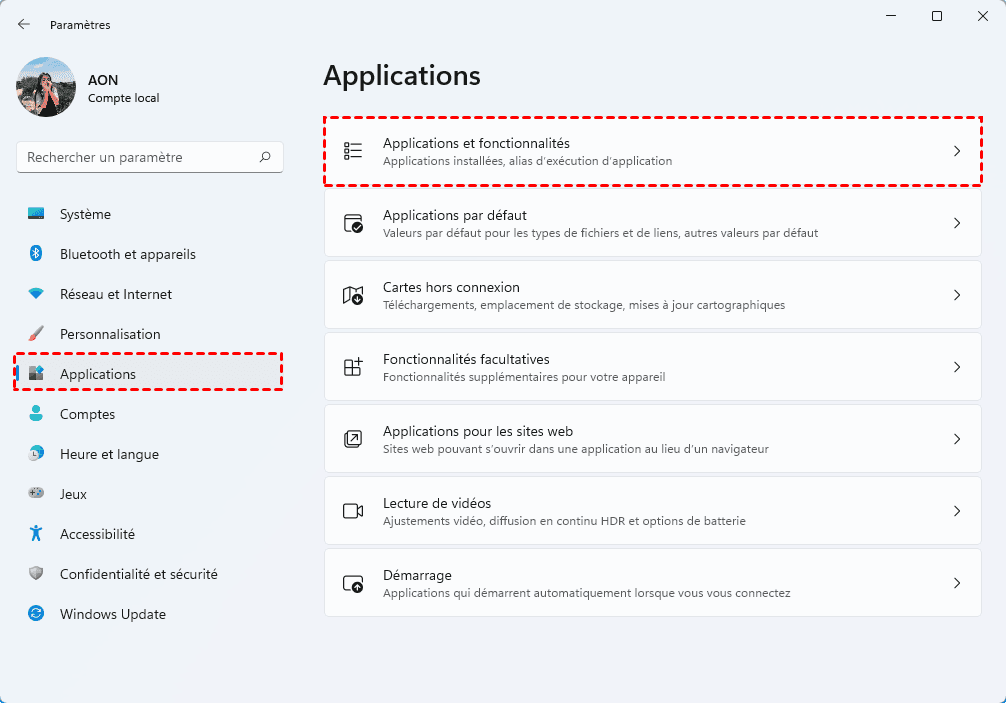Click the Confidentialité et sécurité shield icon
The image size is (1006, 703).
point(36,574)
